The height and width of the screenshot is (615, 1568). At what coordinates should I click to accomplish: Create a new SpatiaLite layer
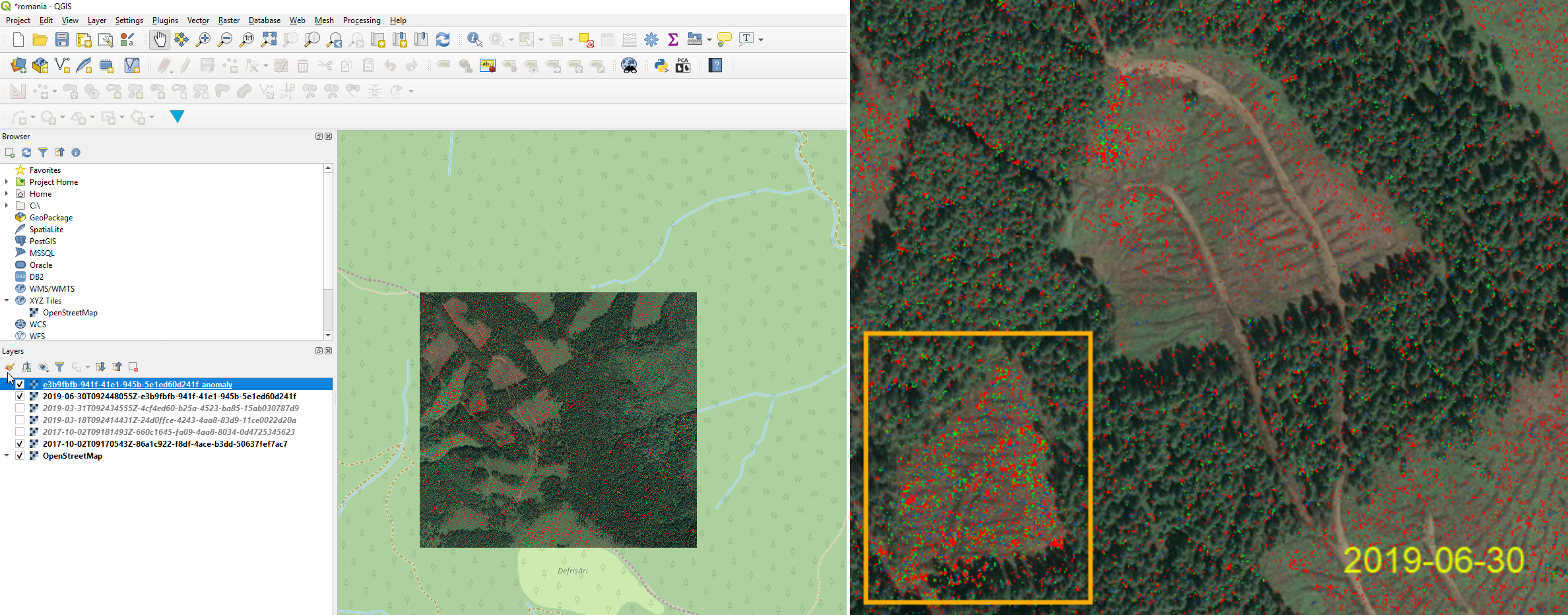[84, 65]
